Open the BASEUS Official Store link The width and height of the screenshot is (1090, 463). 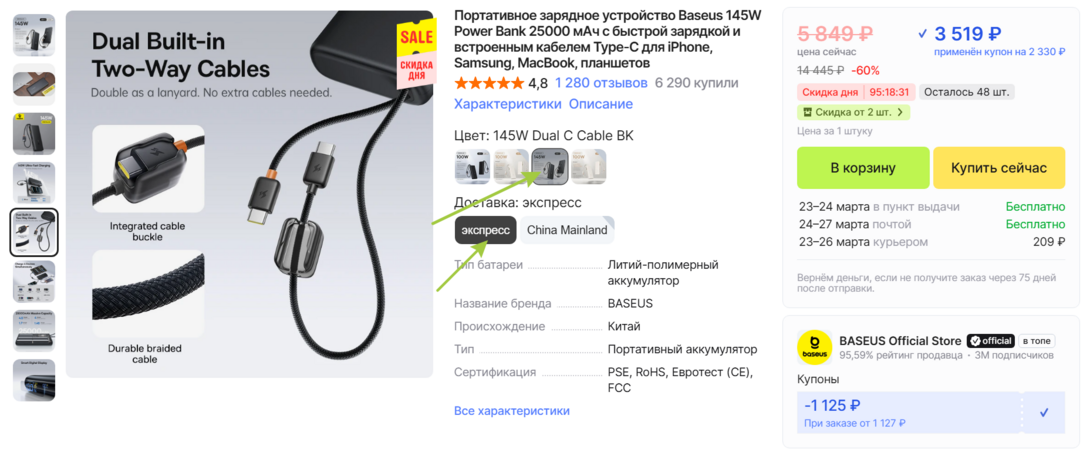[x=900, y=341]
